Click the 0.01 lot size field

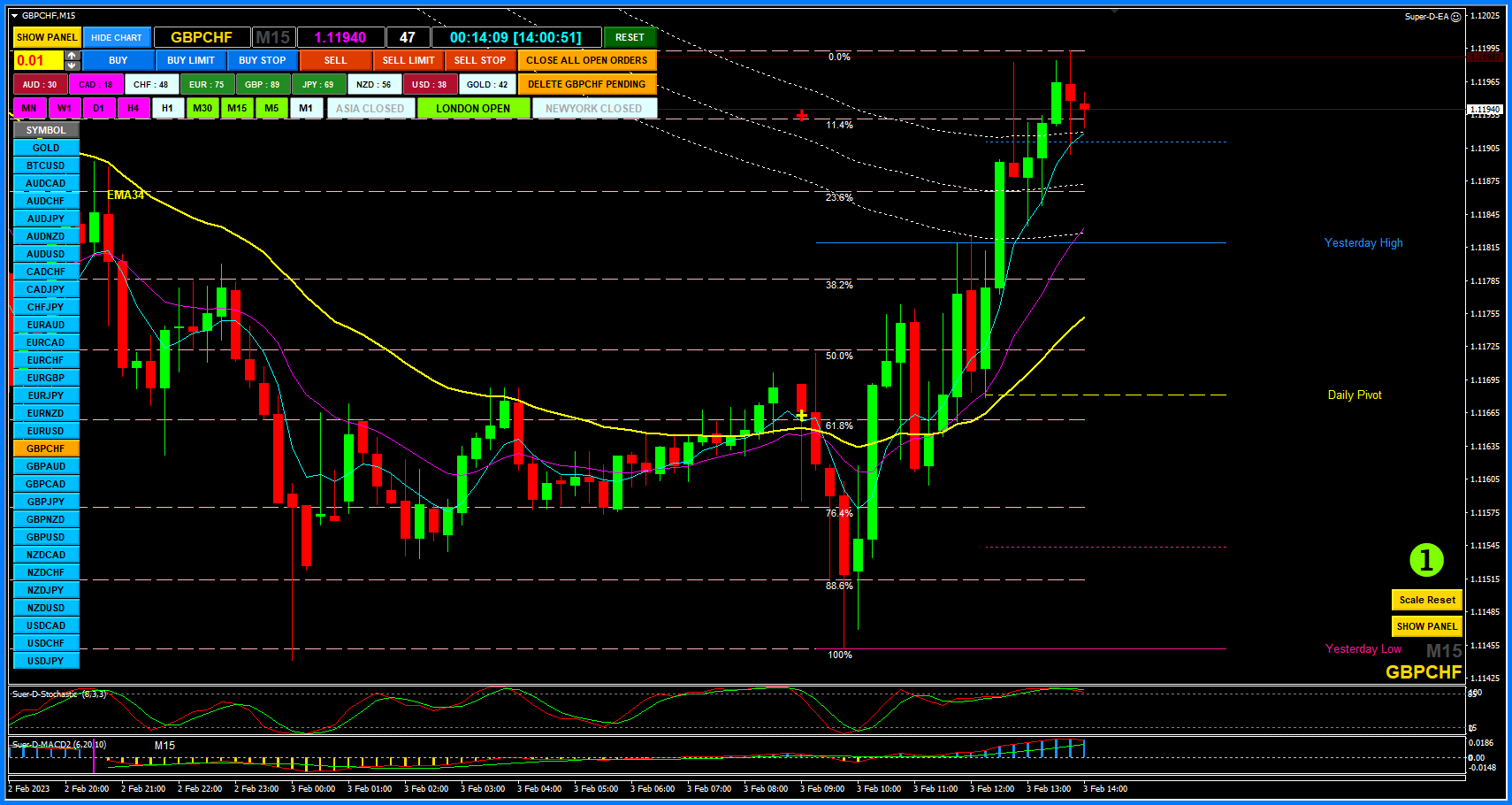pos(38,61)
